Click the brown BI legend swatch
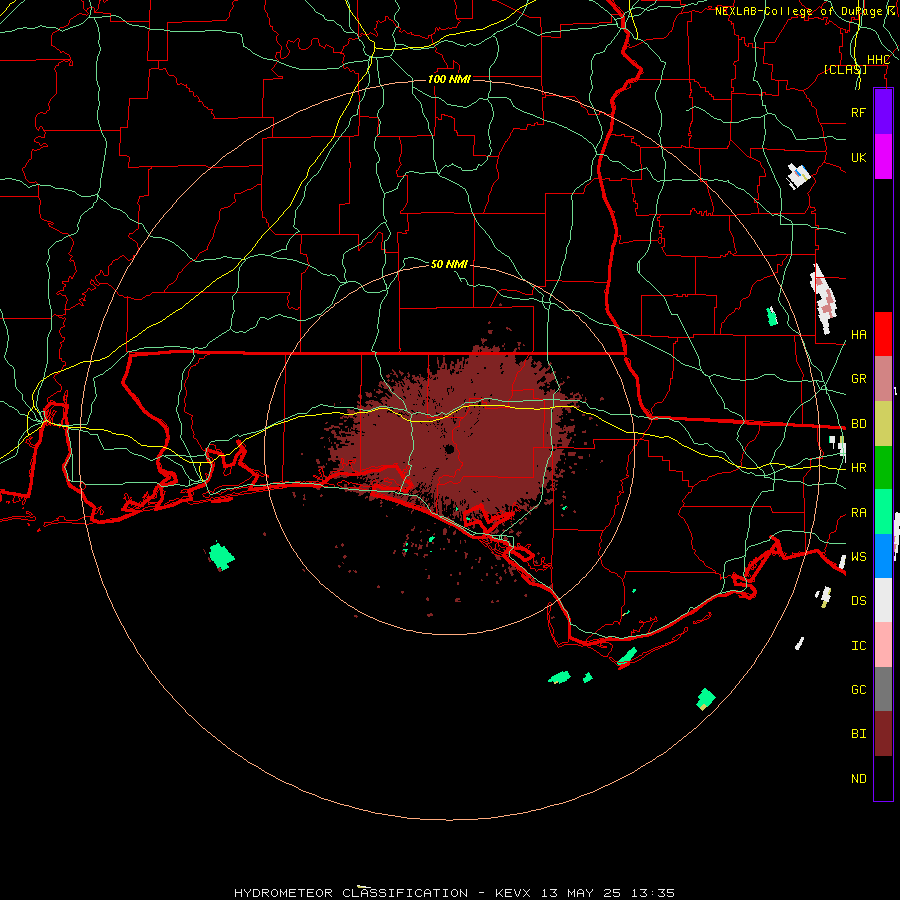Image resolution: width=900 pixels, height=900 pixels. click(883, 734)
